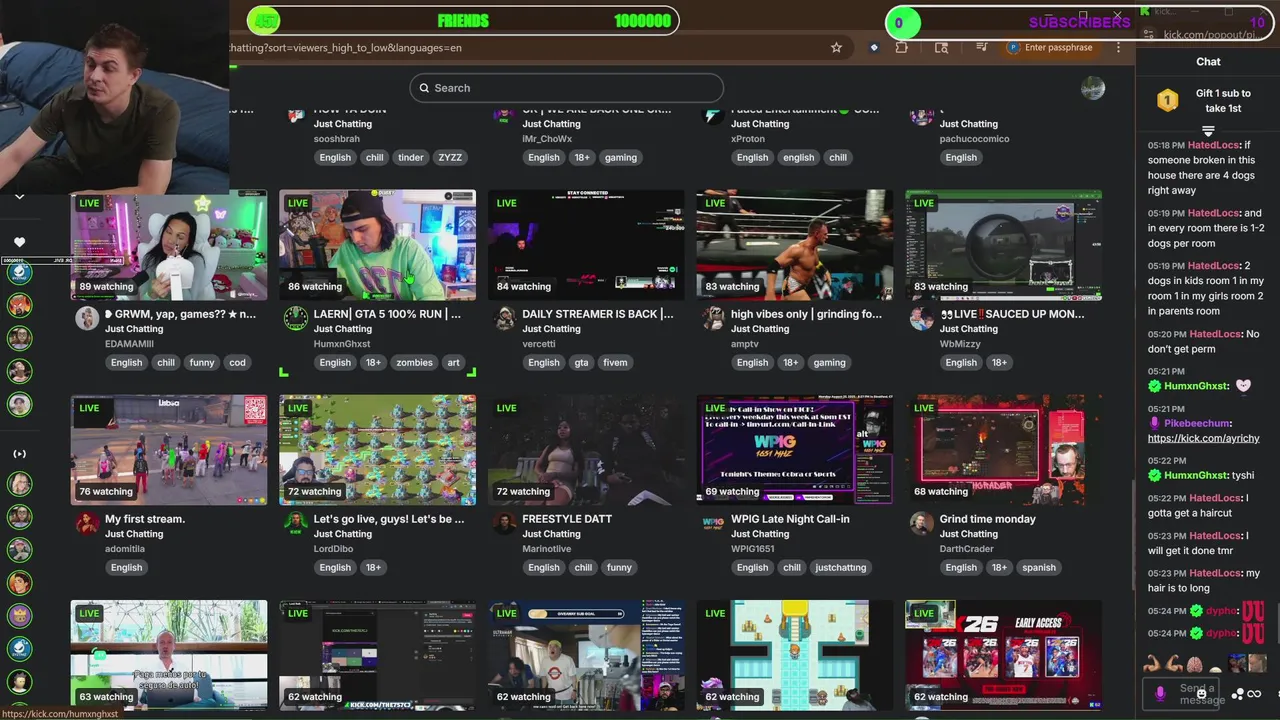This screenshot has width=1280, height=720.
Task: Select the 'funny' tag under Marinotlive
Action: coord(619,568)
